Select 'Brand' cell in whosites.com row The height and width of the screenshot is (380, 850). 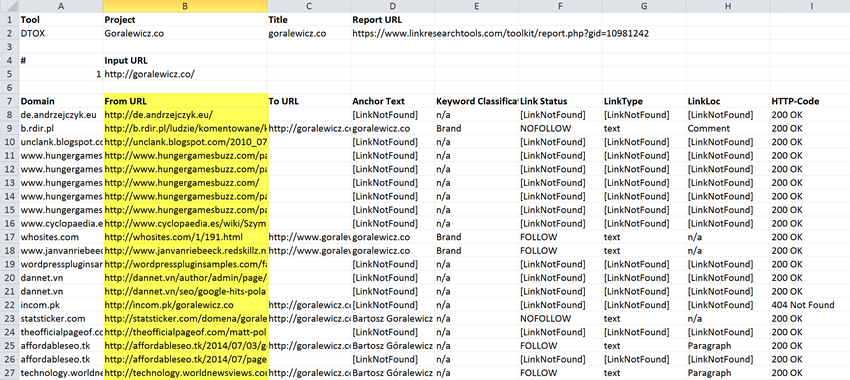pyautogui.click(x=476, y=237)
